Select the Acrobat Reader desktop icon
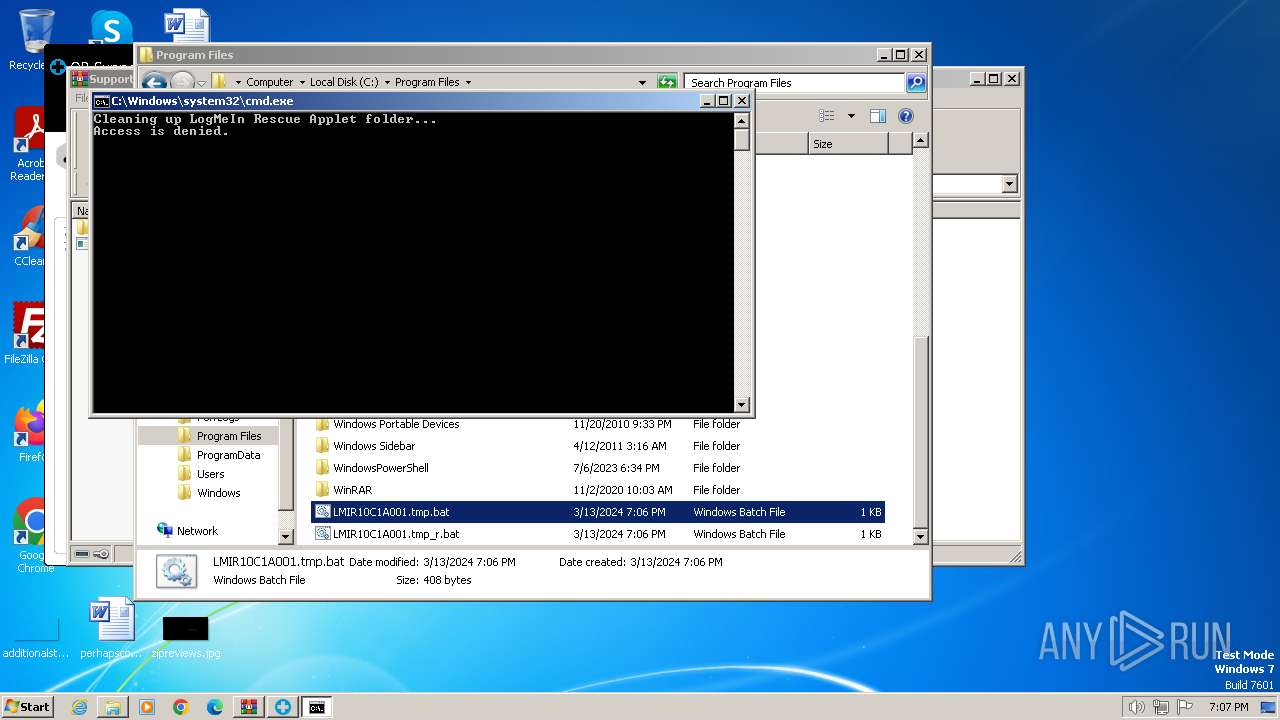Image resolution: width=1280 pixels, height=720 pixels. [x=27, y=145]
